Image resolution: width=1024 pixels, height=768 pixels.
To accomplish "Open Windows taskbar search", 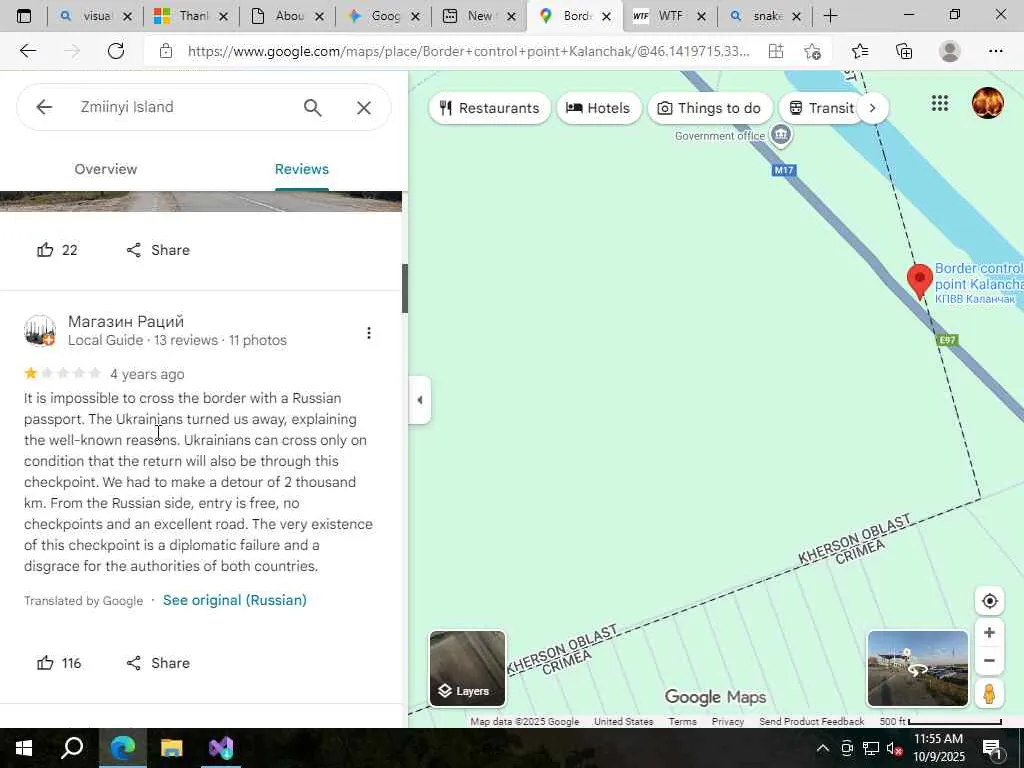I will point(72,748).
